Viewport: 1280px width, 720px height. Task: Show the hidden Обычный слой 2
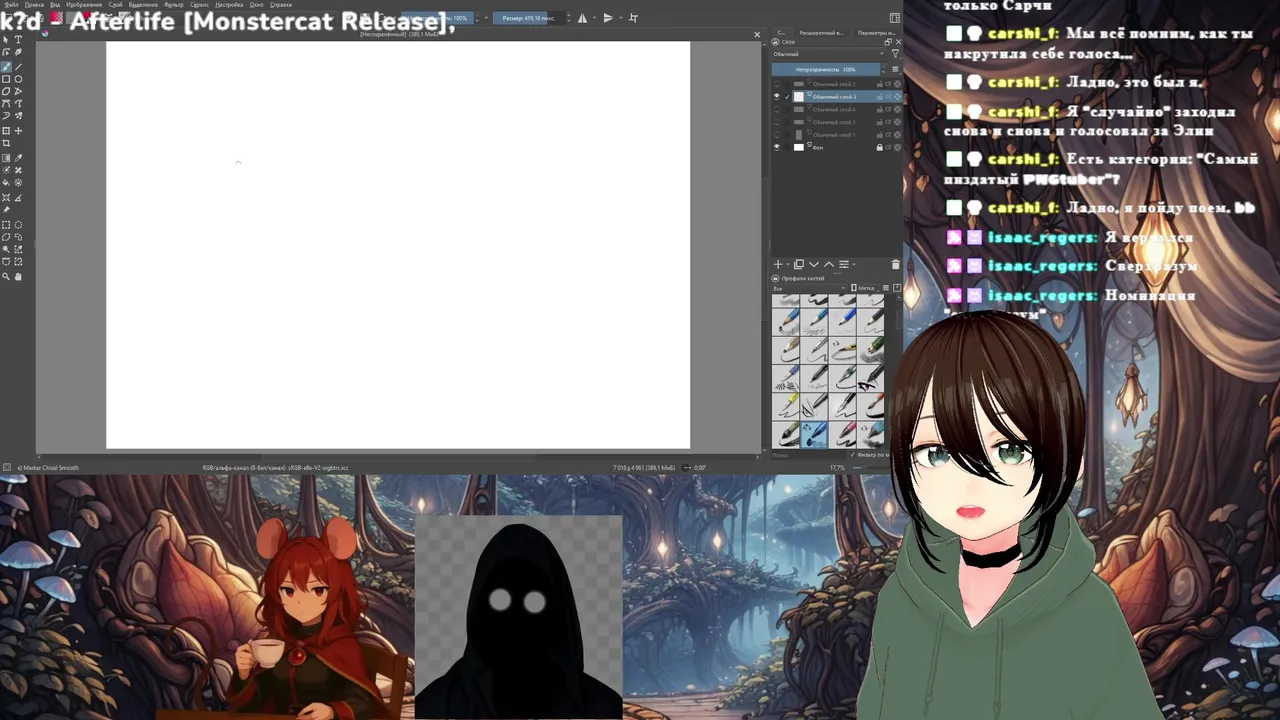pos(777,122)
